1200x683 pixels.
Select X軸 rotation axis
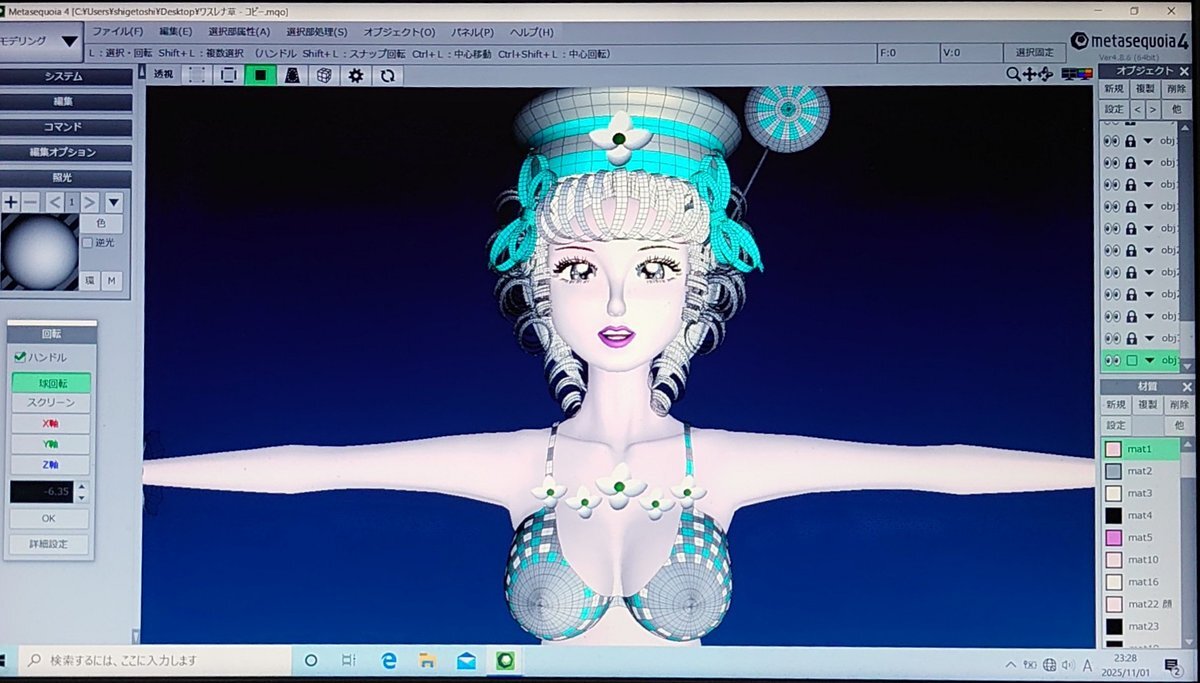[x=50, y=424]
